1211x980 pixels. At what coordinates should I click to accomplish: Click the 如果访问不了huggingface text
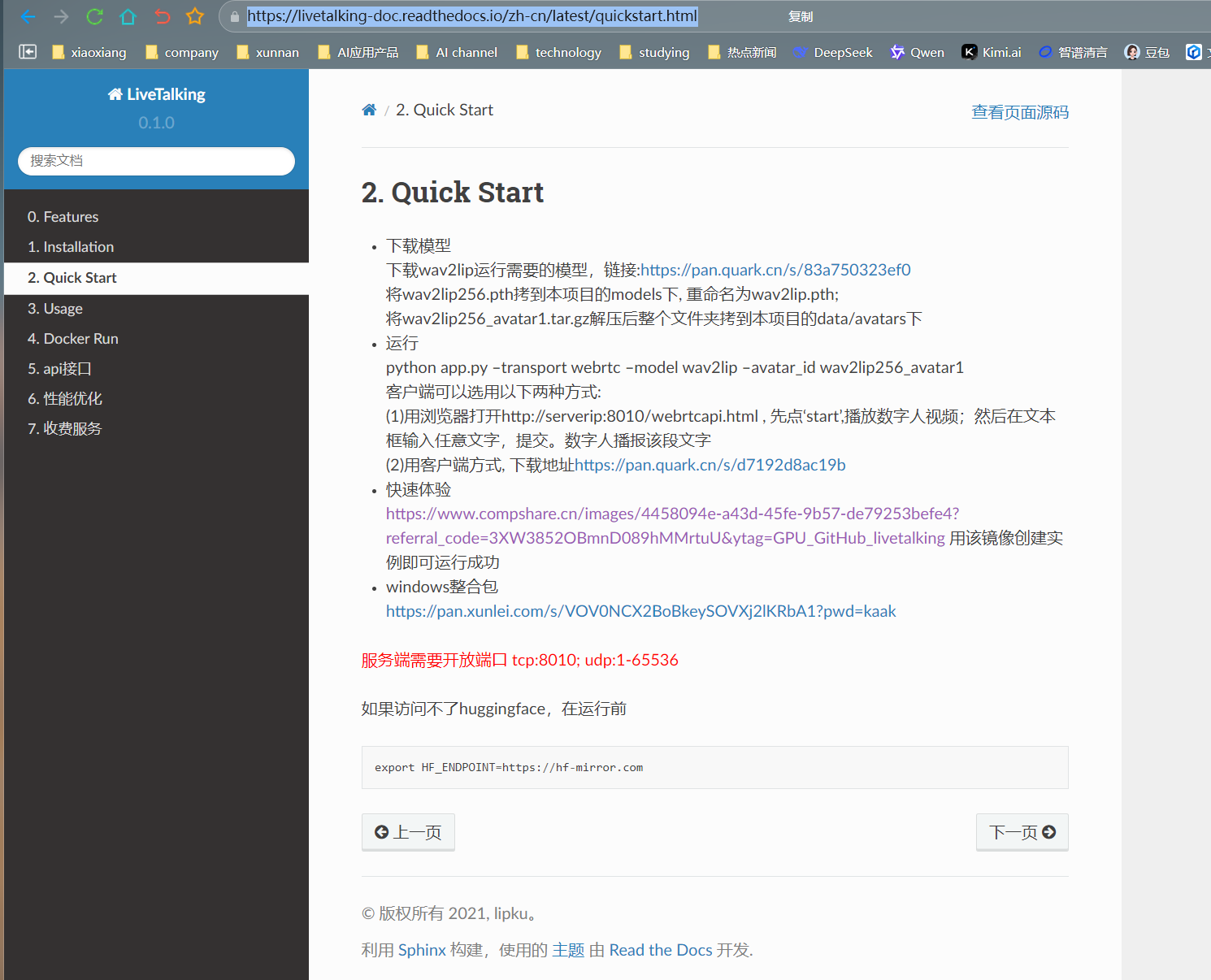[494, 709]
